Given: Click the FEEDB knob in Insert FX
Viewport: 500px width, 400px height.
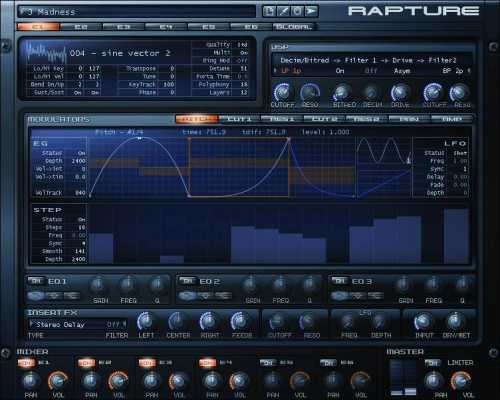Looking at the screenshot, I should [240, 322].
